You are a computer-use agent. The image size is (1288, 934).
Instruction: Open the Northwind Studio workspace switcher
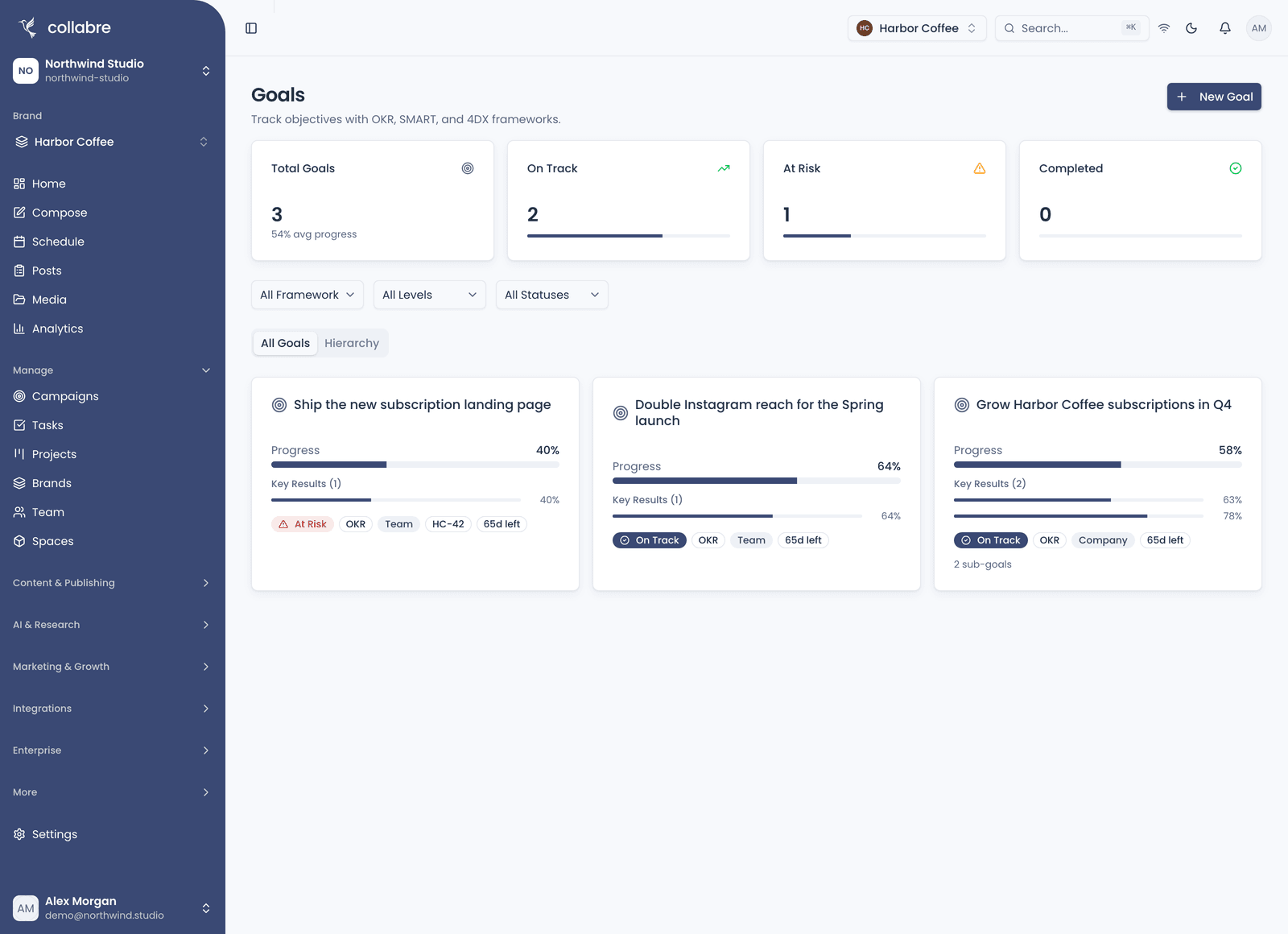pos(113,71)
